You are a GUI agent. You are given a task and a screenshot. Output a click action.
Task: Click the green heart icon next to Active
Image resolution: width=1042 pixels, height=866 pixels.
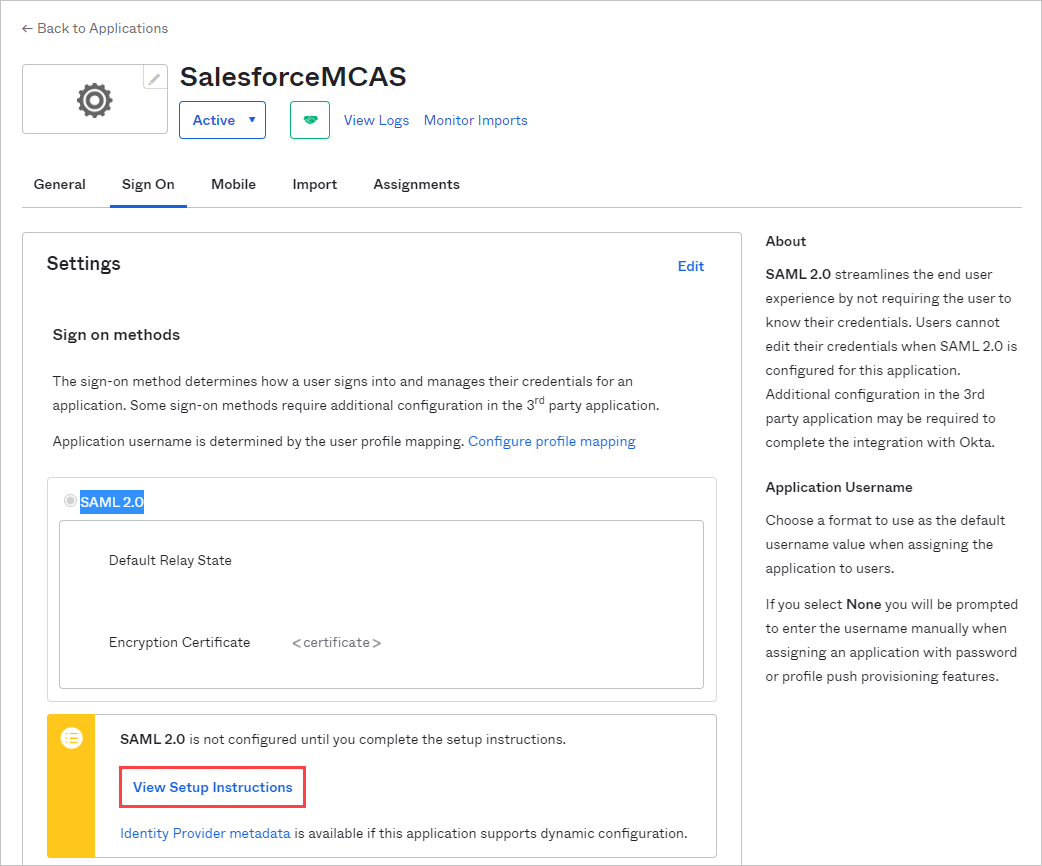click(309, 119)
